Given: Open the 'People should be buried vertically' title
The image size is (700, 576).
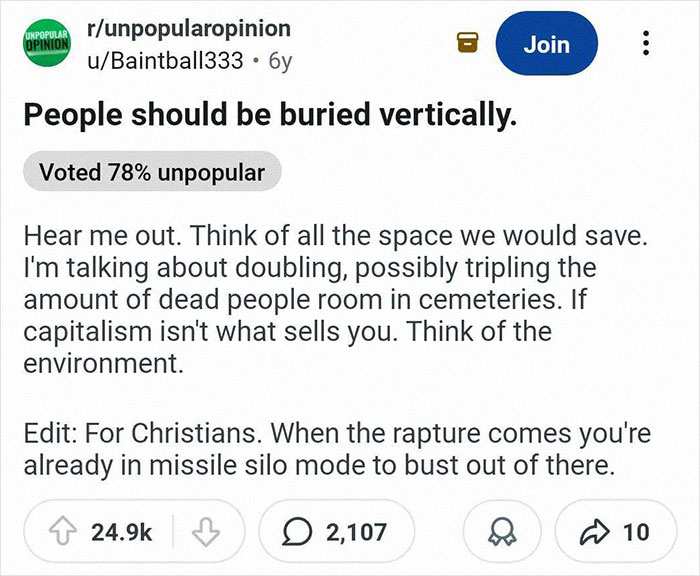Looking at the screenshot, I should pyautogui.click(x=271, y=114).
